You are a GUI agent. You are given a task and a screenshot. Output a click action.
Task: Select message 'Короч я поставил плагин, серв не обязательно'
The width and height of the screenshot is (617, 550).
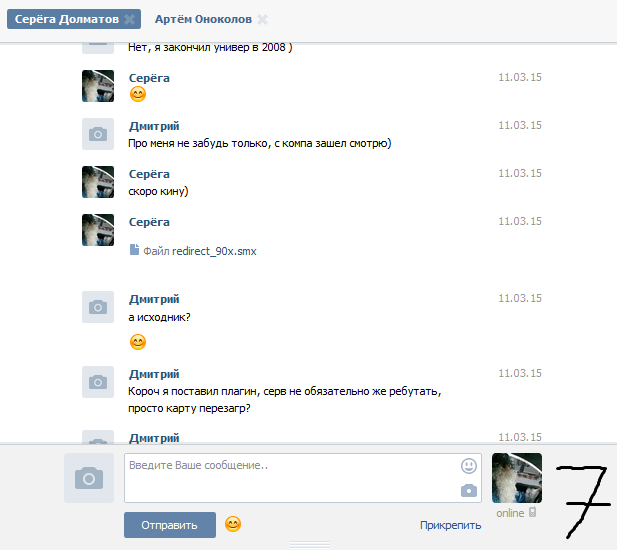[x=284, y=400]
